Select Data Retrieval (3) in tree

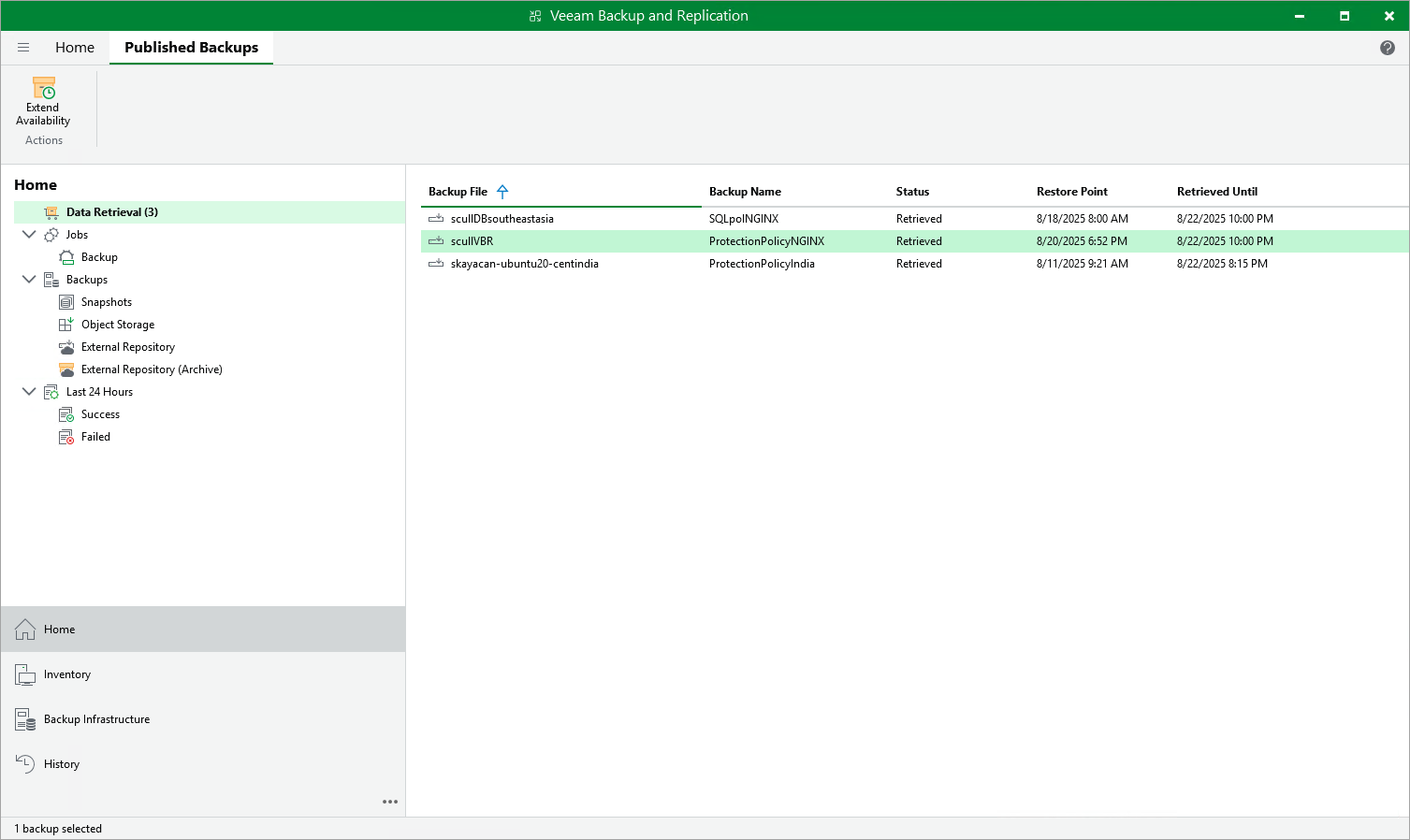pos(210,212)
